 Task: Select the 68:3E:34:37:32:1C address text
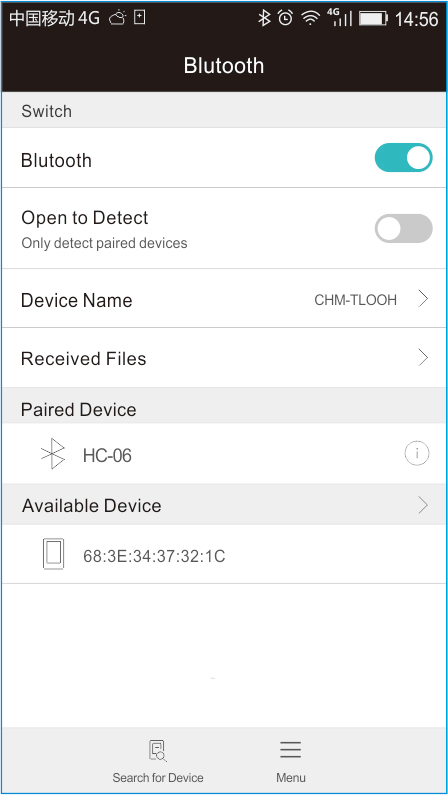[154, 556]
